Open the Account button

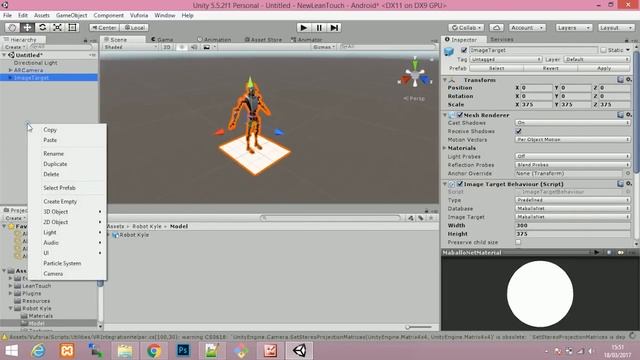click(x=527, y=27)
